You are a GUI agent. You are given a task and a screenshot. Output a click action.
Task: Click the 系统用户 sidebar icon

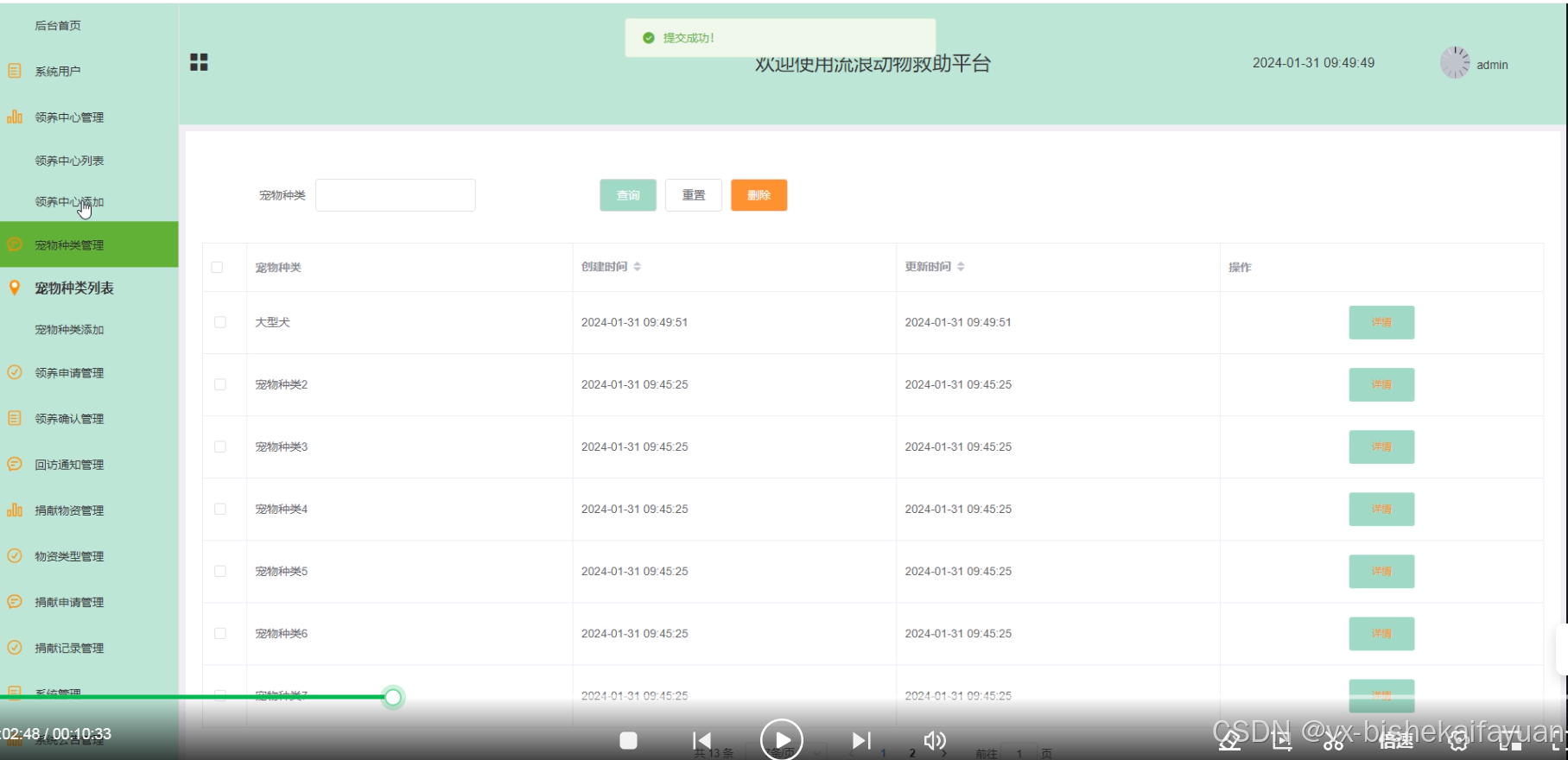(x=15, y=71)
